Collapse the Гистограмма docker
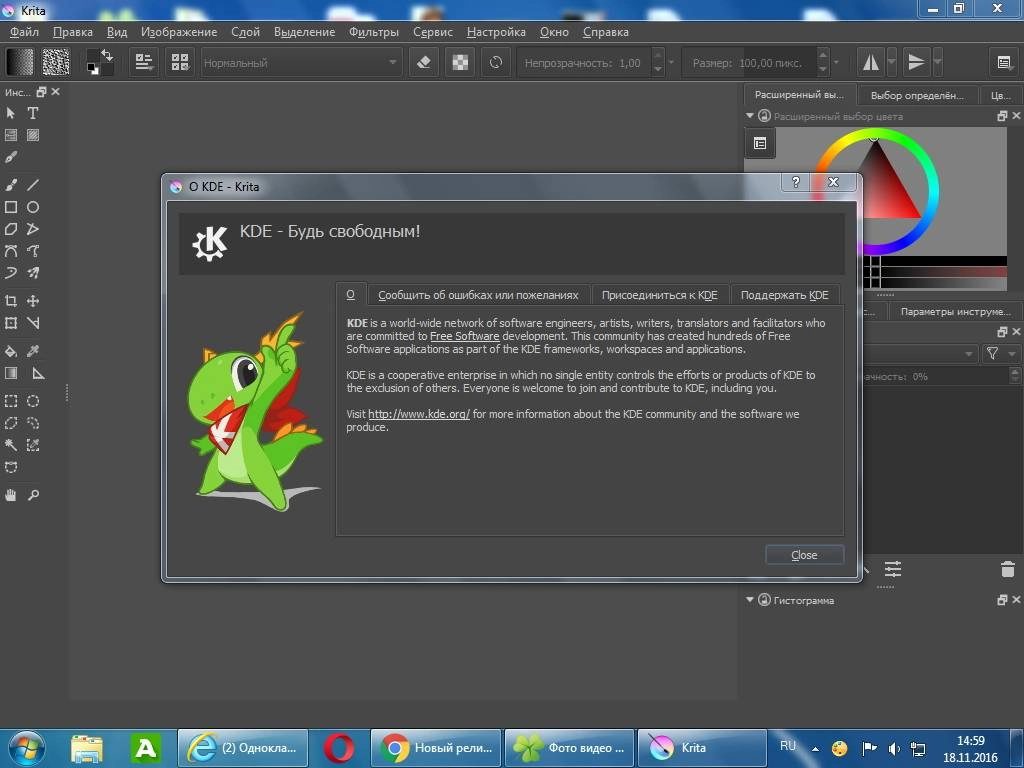The height and width of the screenshot is (768, 1024). pos(750,600)
